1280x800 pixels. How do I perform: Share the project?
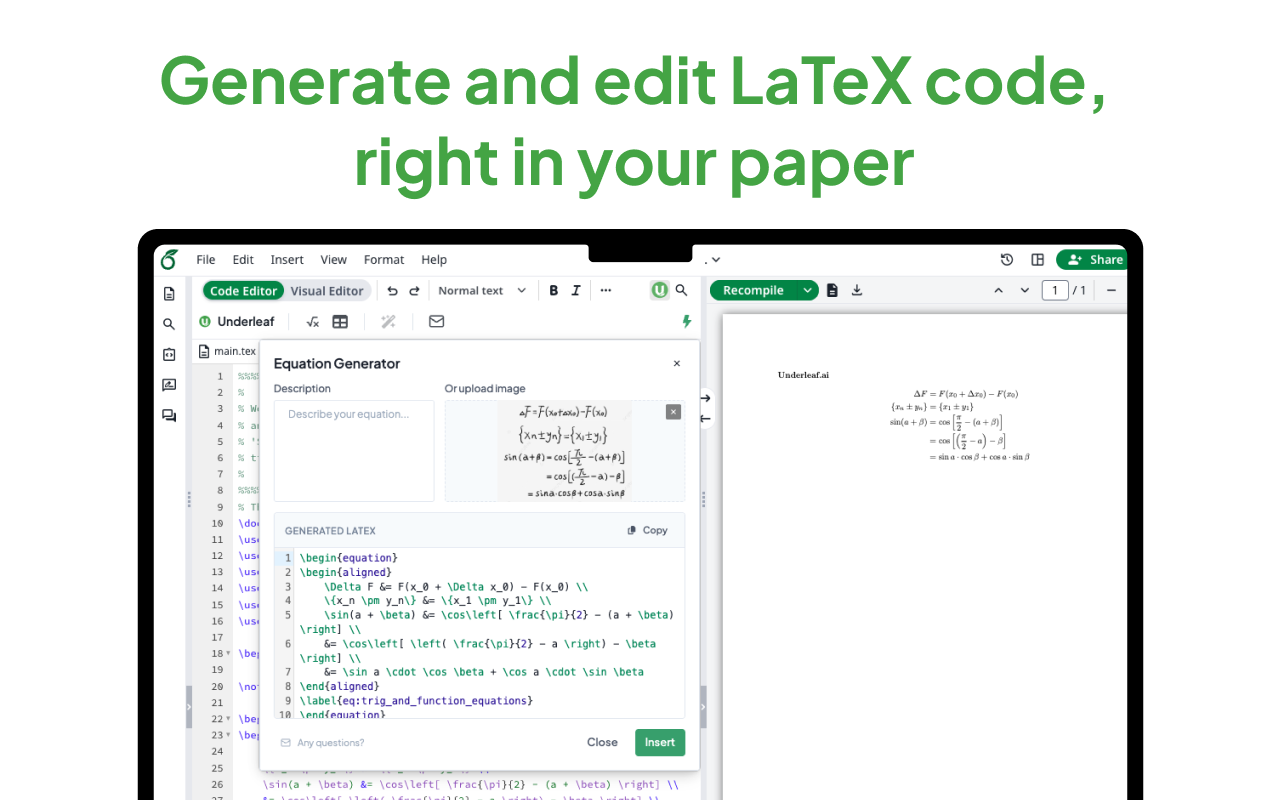coord(1092,260)
